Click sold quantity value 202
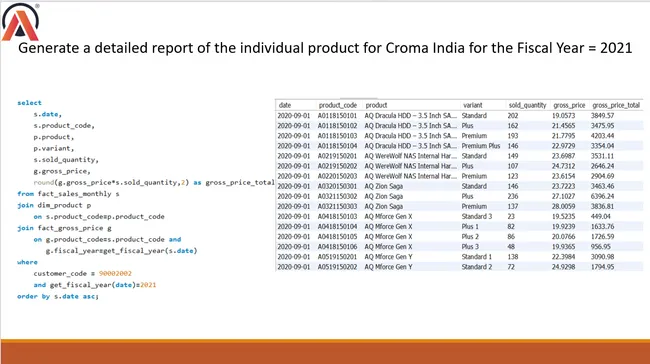This screenshot has height=364, width=650. [x=513, y=116]
